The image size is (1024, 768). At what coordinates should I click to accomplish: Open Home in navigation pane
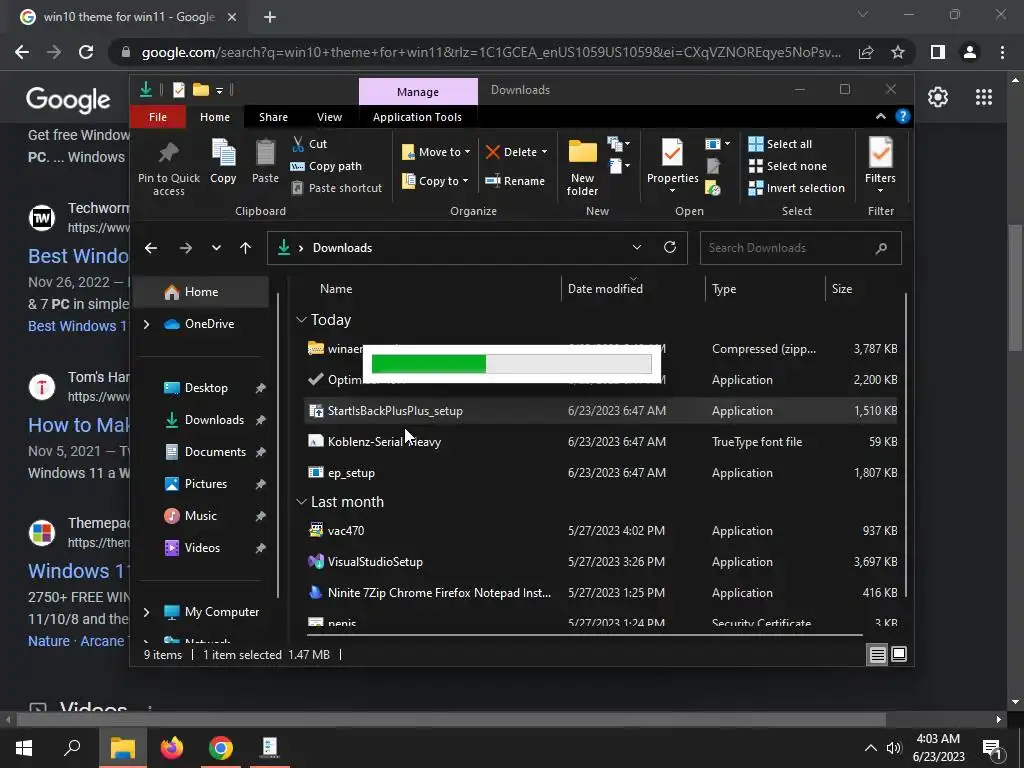tap(201, 292)
